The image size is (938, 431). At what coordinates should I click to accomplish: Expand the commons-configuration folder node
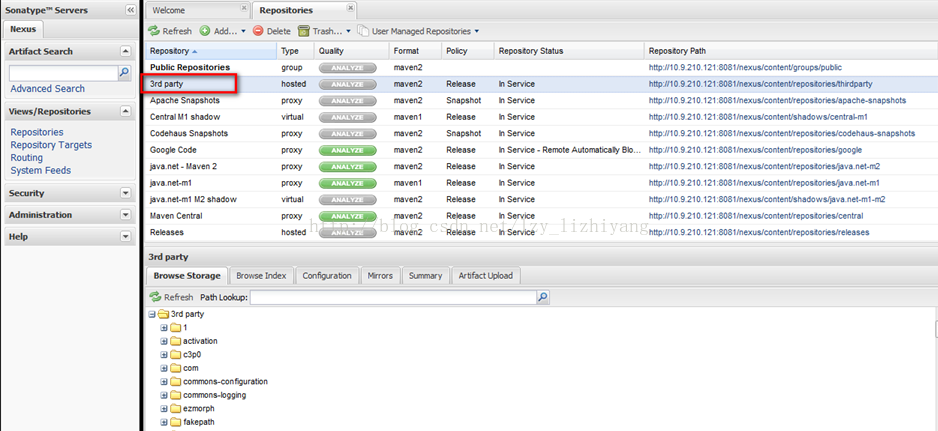coord(164,381)
